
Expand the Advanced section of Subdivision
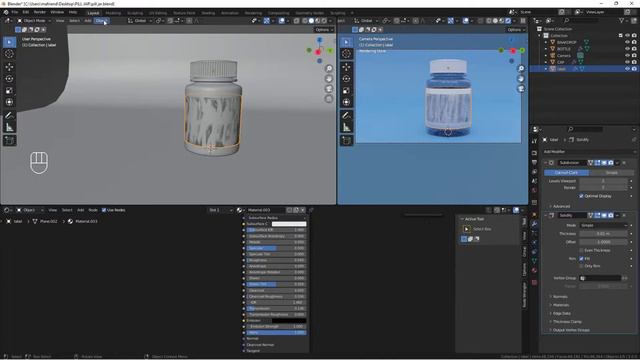(x=560, y=206)
